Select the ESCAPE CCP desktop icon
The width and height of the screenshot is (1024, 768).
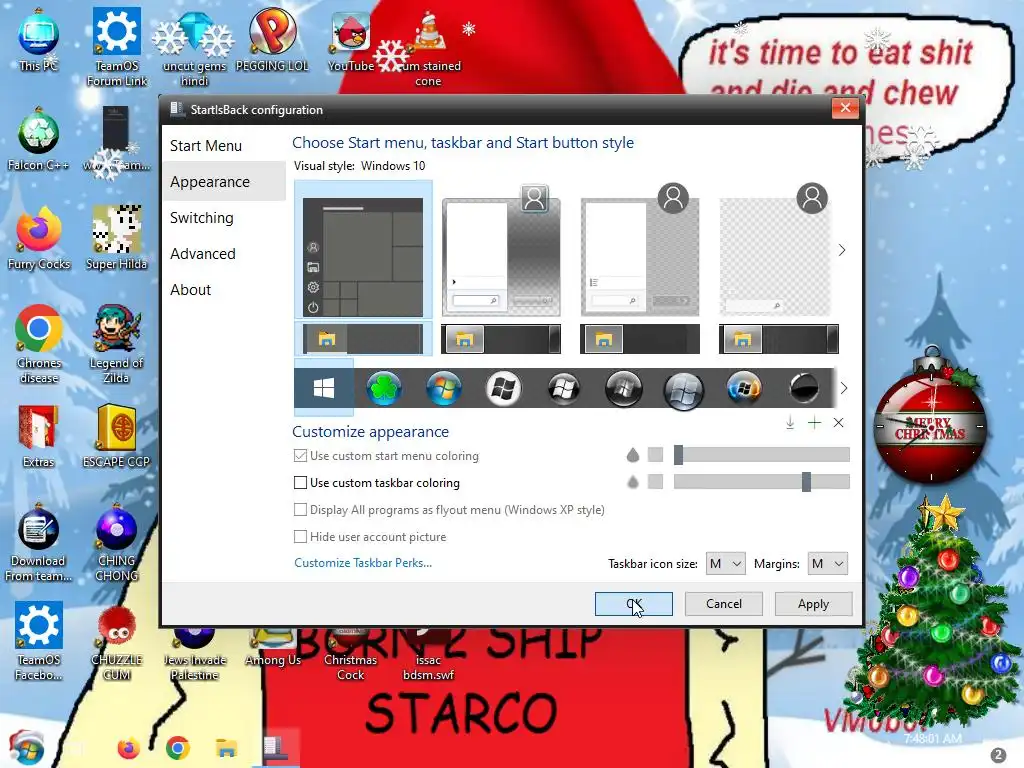(116, 436)
